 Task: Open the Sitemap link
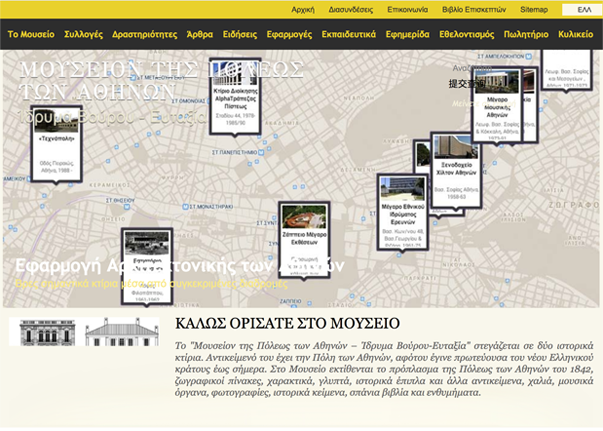click(534, 10)
